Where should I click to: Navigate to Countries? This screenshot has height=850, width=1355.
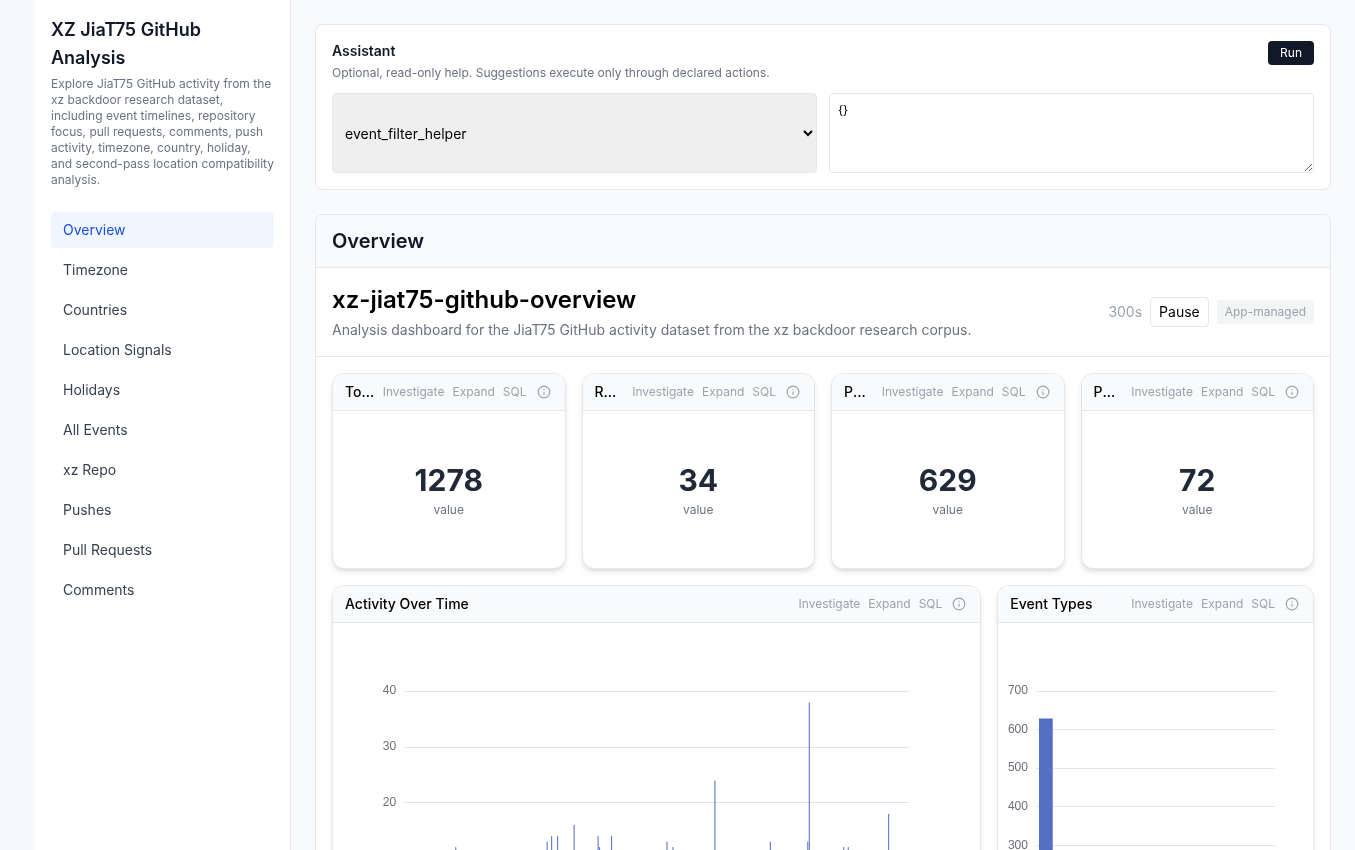point(162,310)
